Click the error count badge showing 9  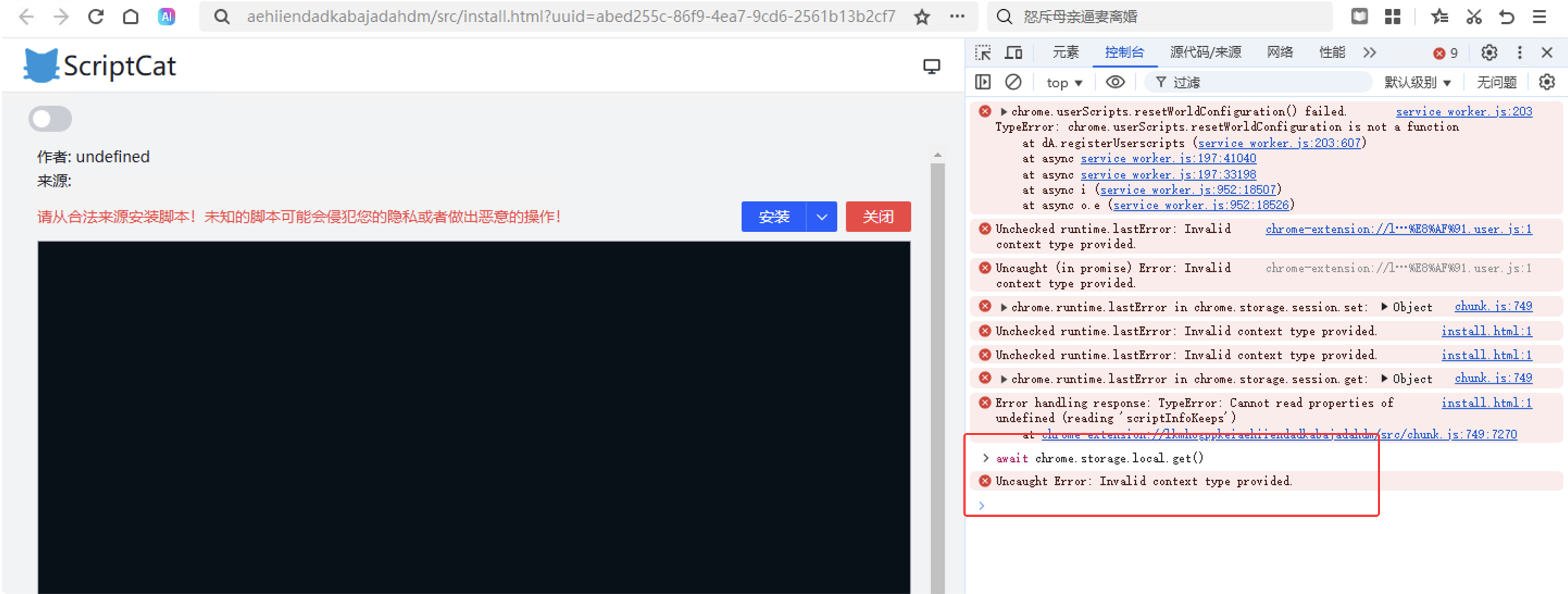1446,53
